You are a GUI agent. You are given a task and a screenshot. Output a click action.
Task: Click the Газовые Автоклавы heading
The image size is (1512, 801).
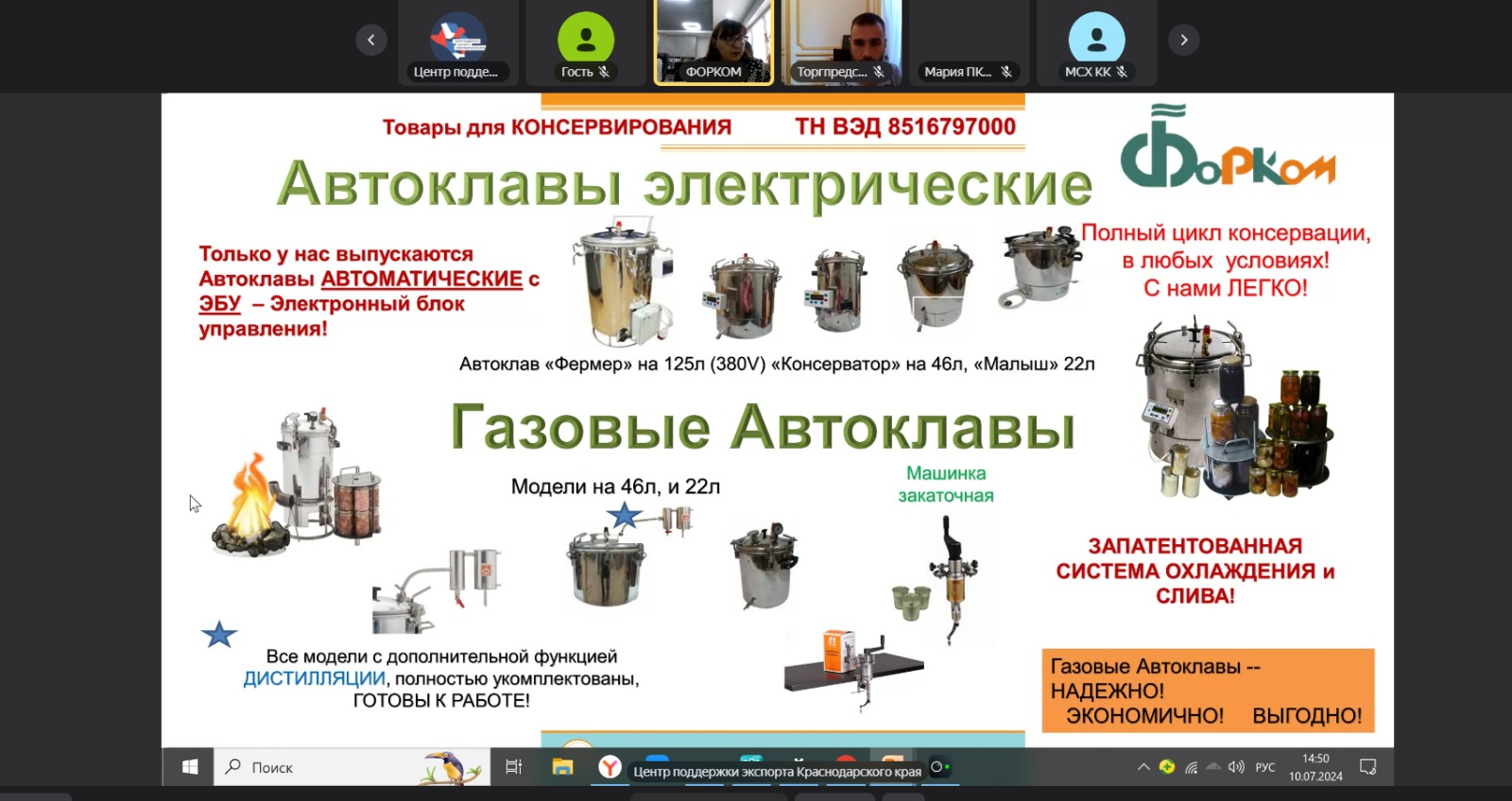coord(763,426)
